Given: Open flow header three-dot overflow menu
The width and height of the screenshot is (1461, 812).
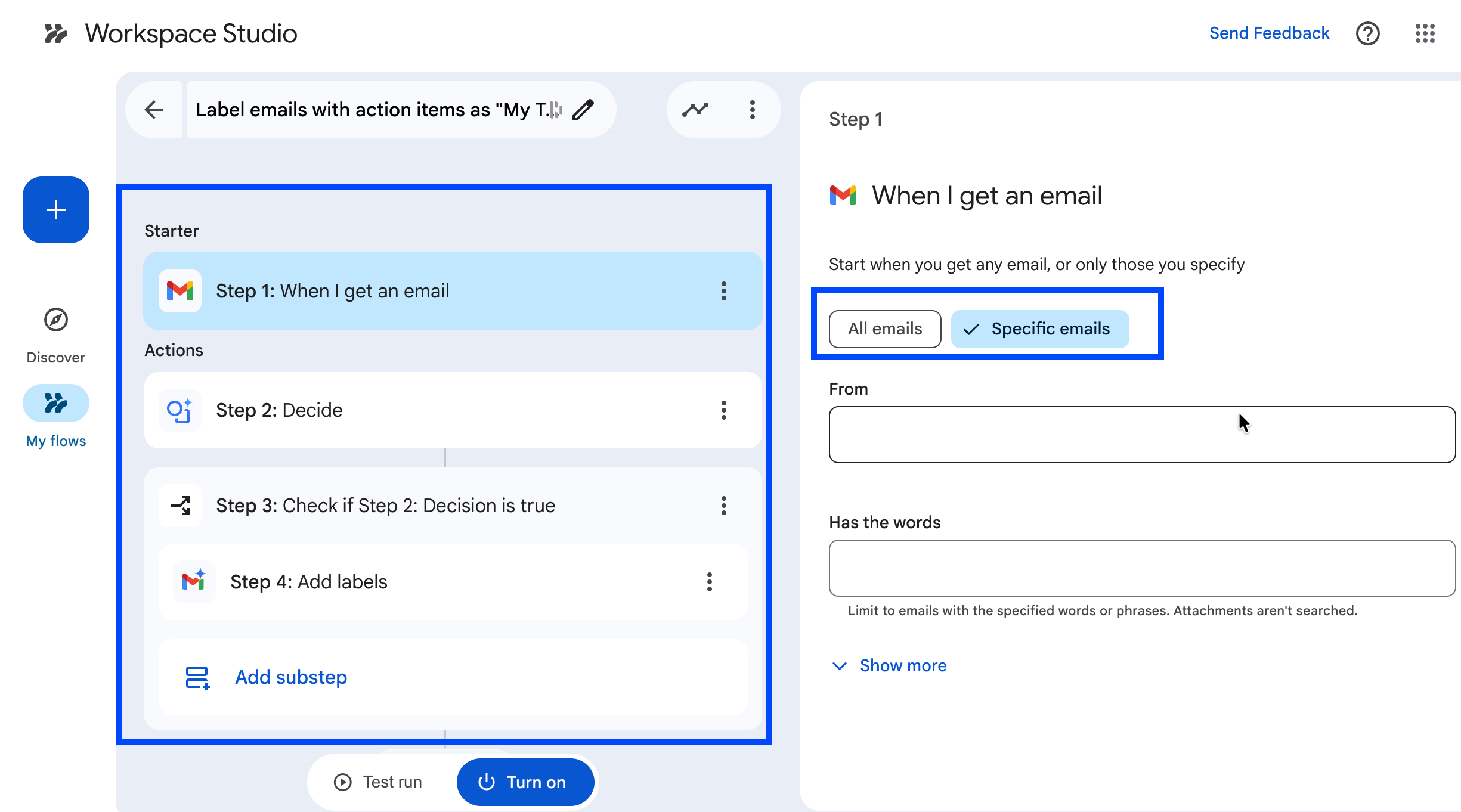Looking at the screenshot, I should [x=753, y=110].
